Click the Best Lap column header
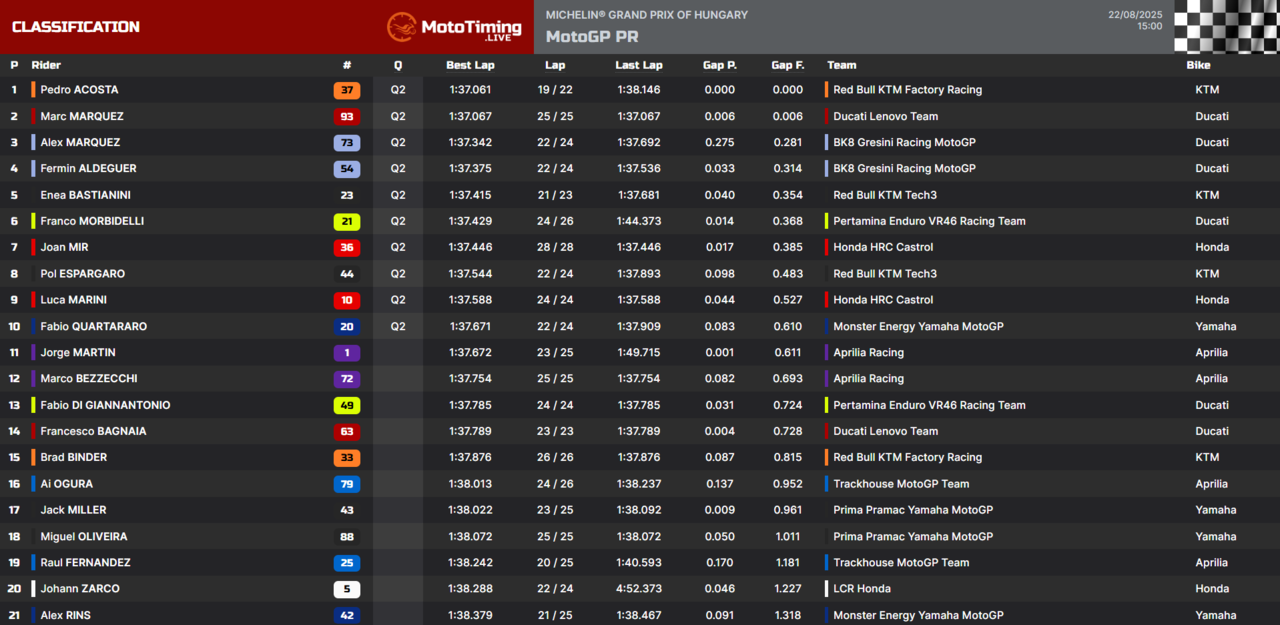1280x625 pixels. pos(470,65)
